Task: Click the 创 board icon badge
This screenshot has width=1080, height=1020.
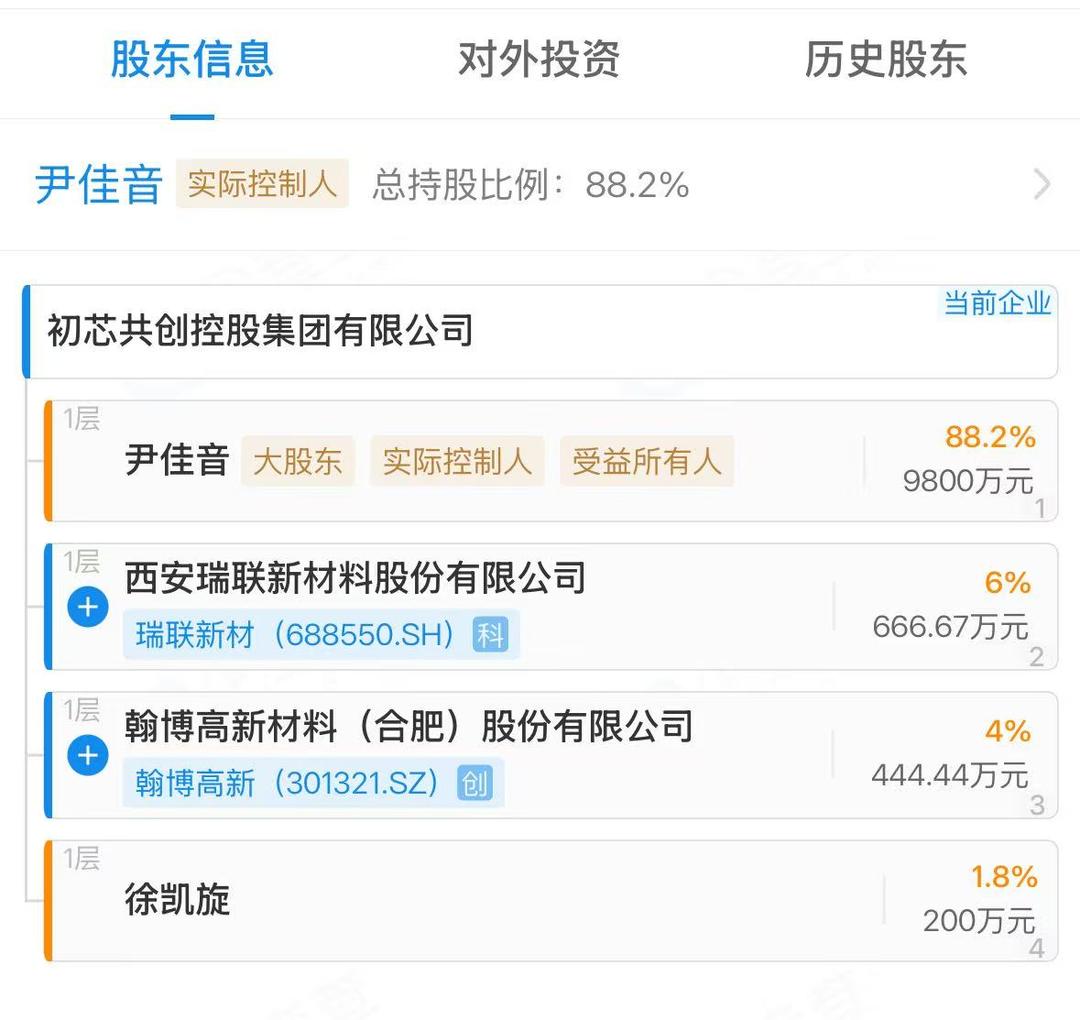Action: coord(474,783)
